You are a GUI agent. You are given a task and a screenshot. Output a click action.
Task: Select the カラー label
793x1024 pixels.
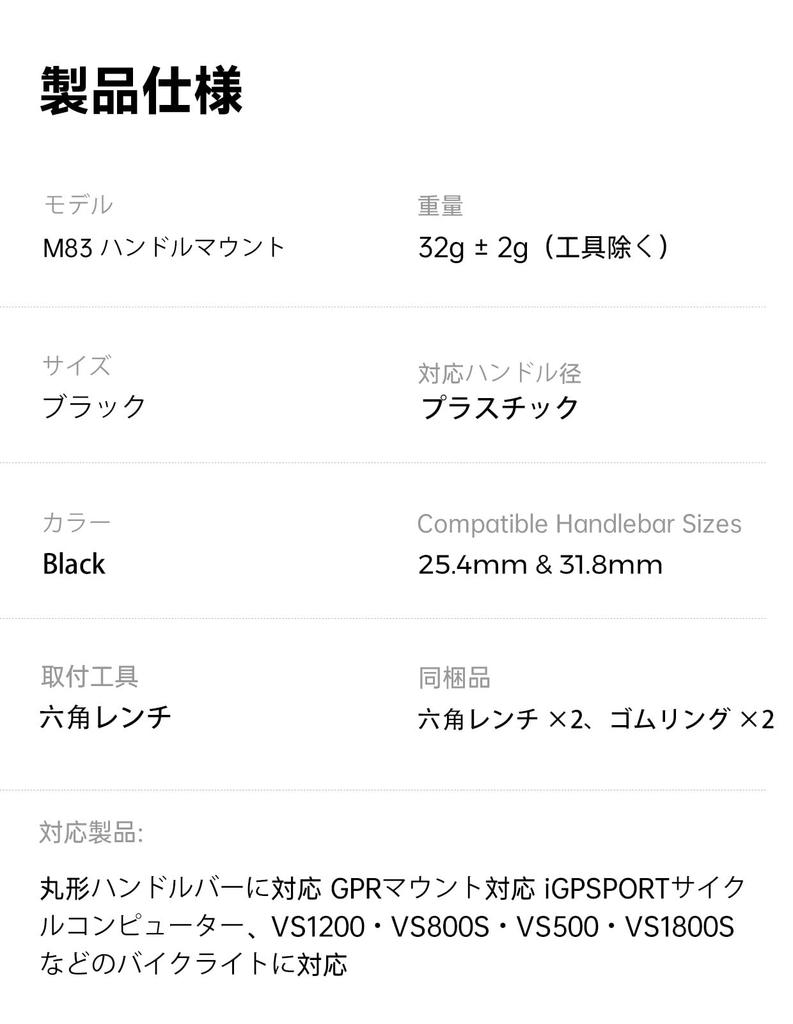pyautogui.click(x=77, y=522)
